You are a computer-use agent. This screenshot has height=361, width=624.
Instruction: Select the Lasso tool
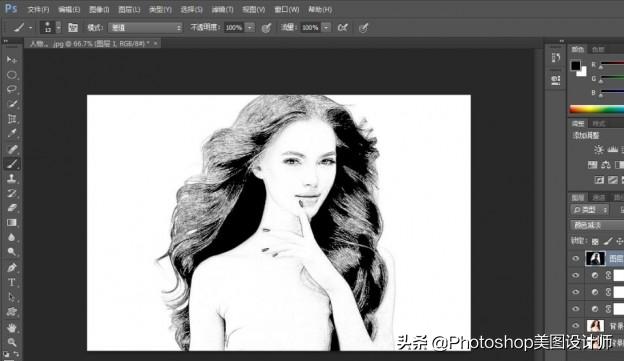click(x=12, y=89)
